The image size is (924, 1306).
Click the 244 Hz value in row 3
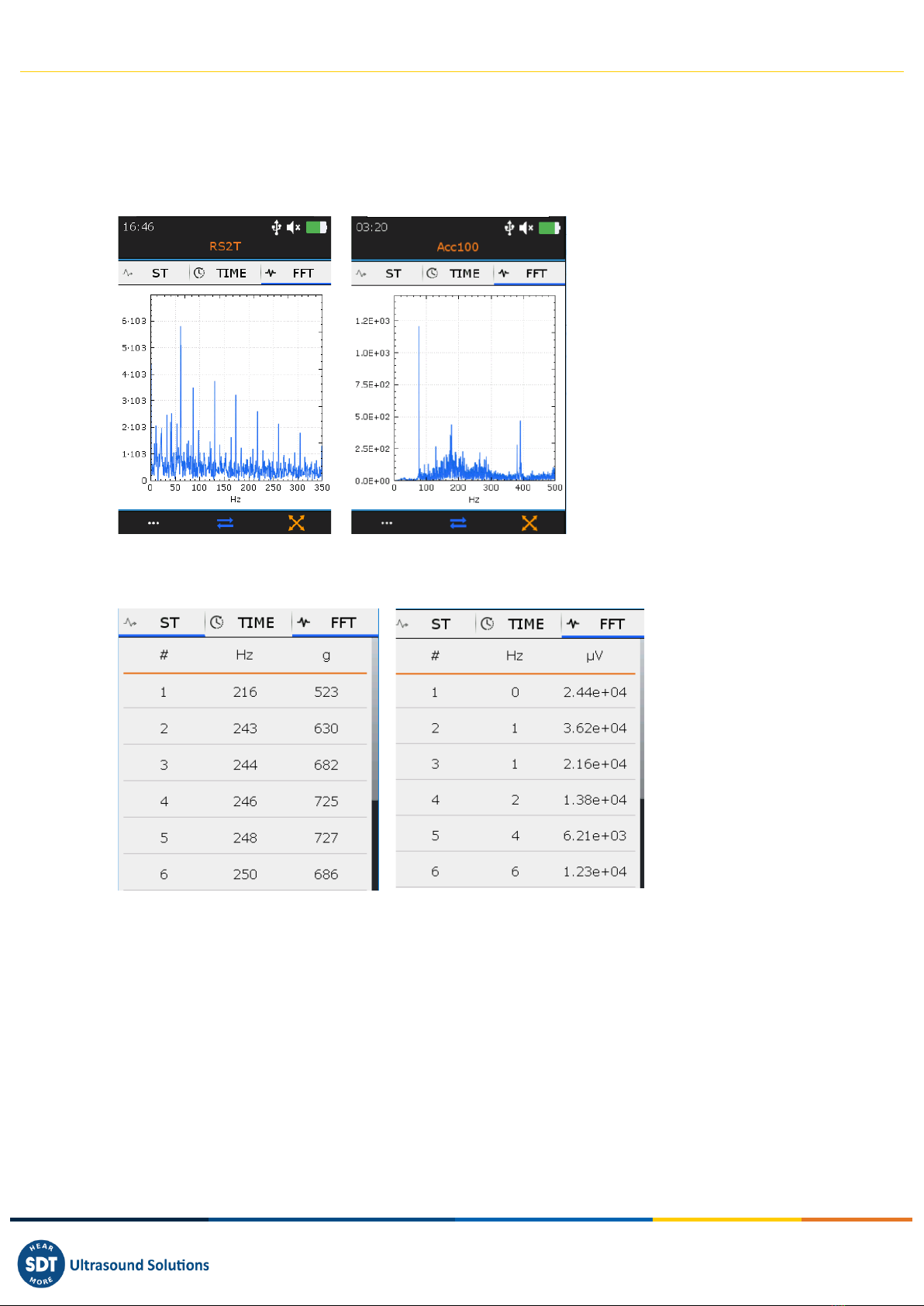coord(245,765)
